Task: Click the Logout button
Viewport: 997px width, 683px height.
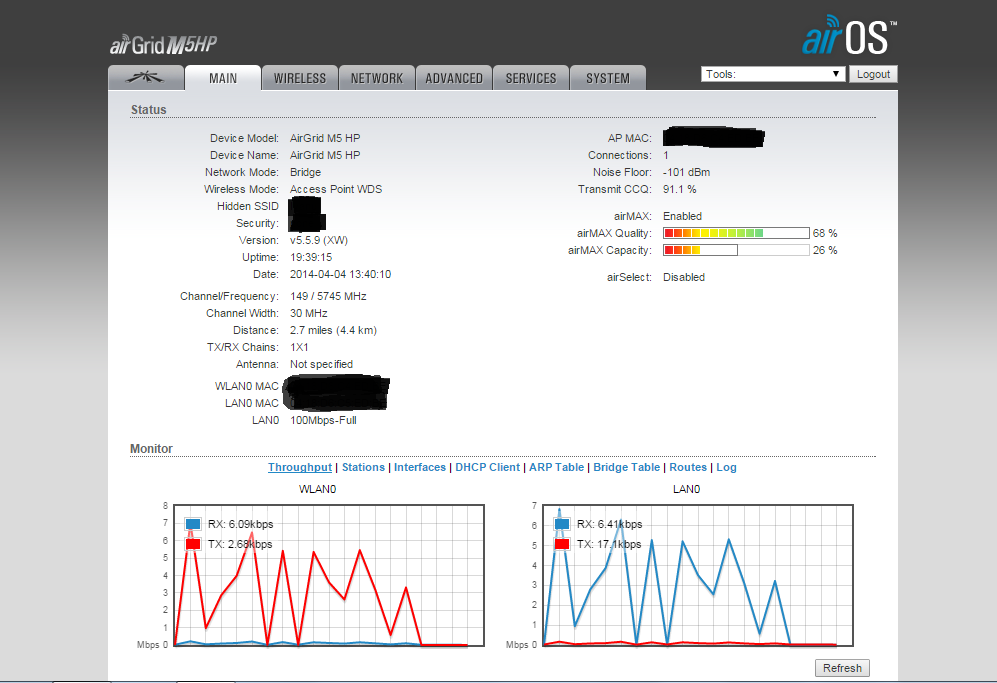Action: pos(873,74)
